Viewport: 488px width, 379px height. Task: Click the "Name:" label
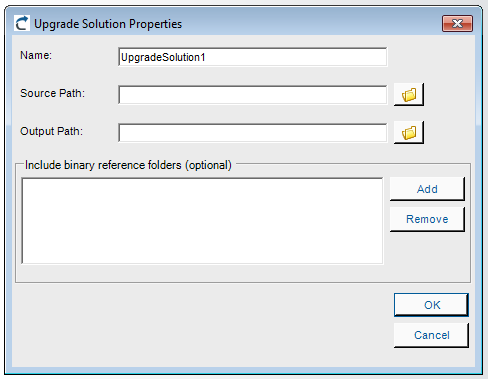click(36, 55)
